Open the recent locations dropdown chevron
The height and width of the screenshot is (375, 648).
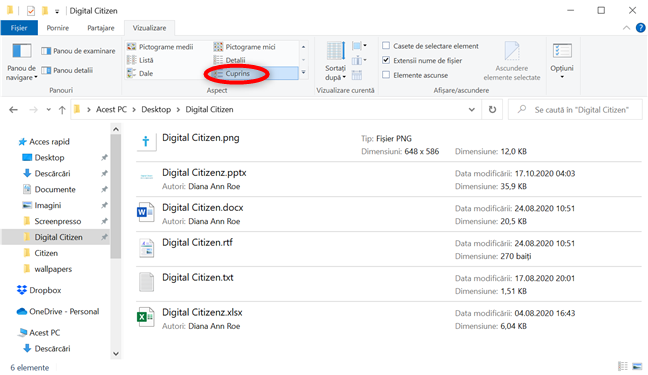[x=48, y=110]
